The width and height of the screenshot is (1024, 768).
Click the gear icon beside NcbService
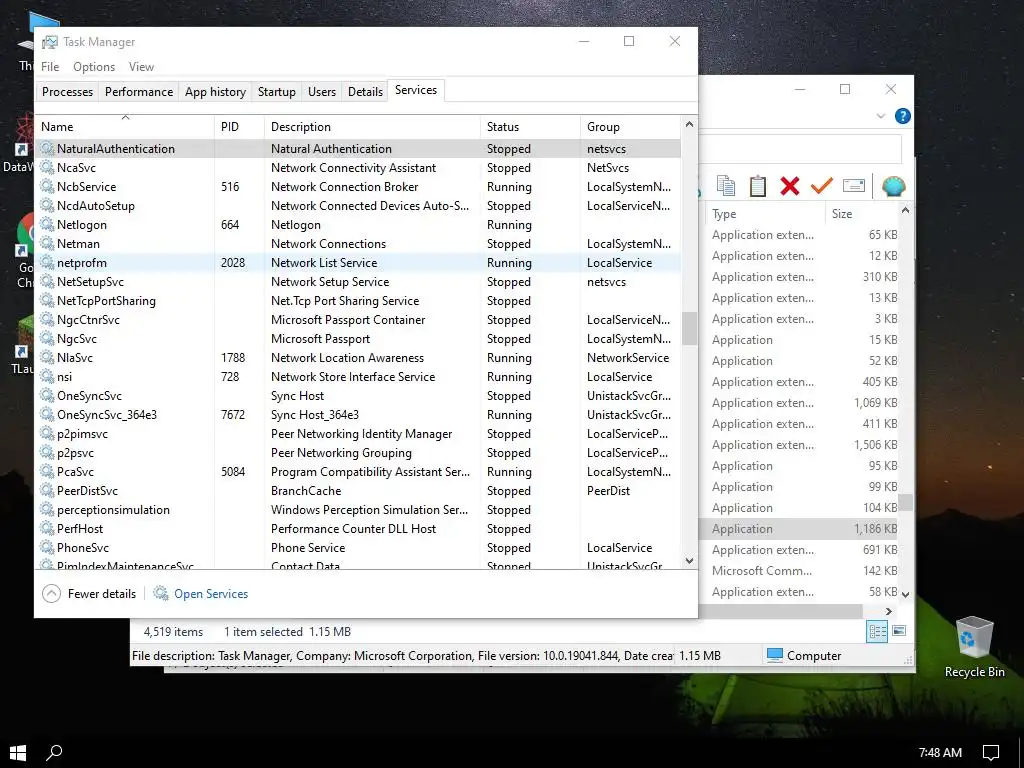point(47,186)
